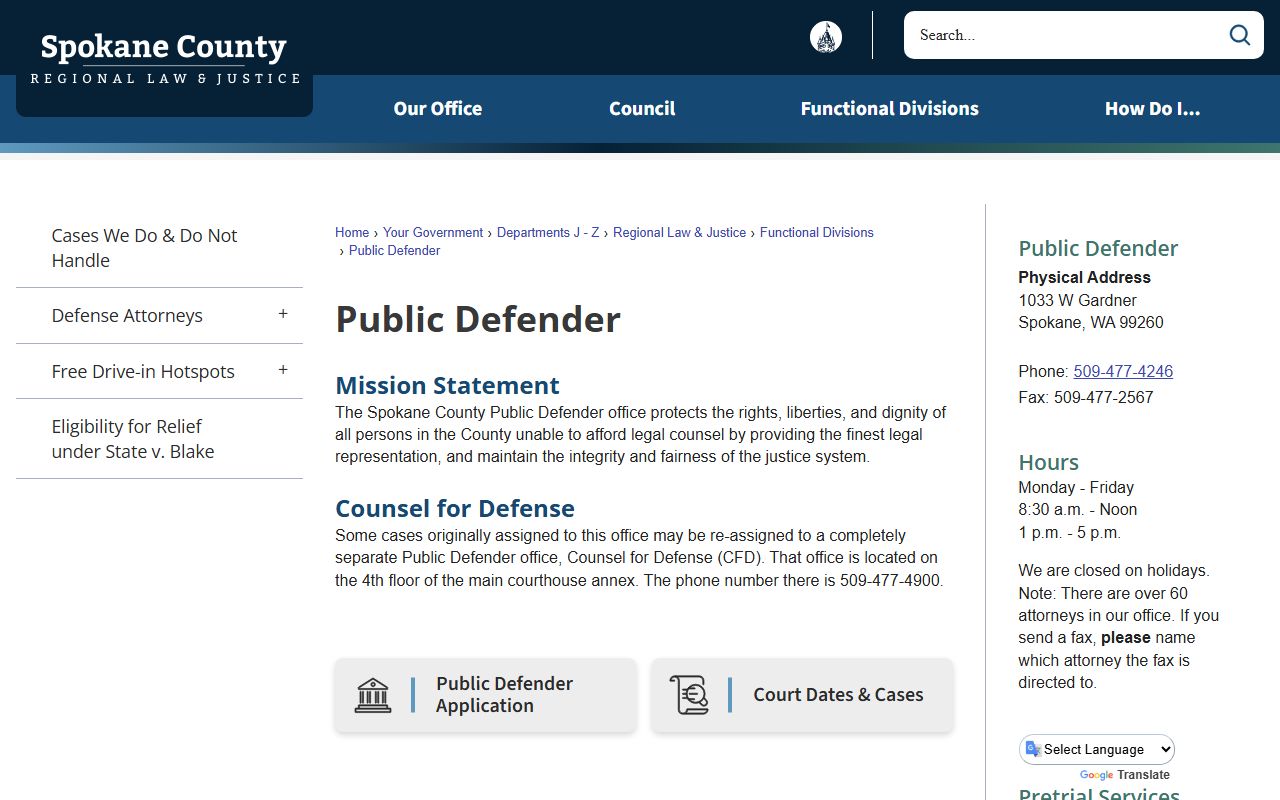Click the Public Defender page title
1280x800 pixels.
pyautogui.click(x=478, y=319)
